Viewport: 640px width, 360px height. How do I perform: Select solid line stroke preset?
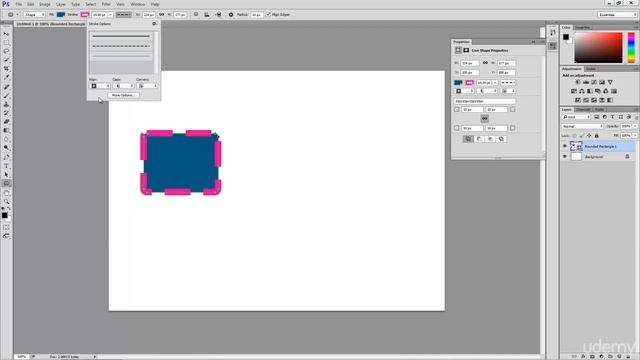point(121,36)
